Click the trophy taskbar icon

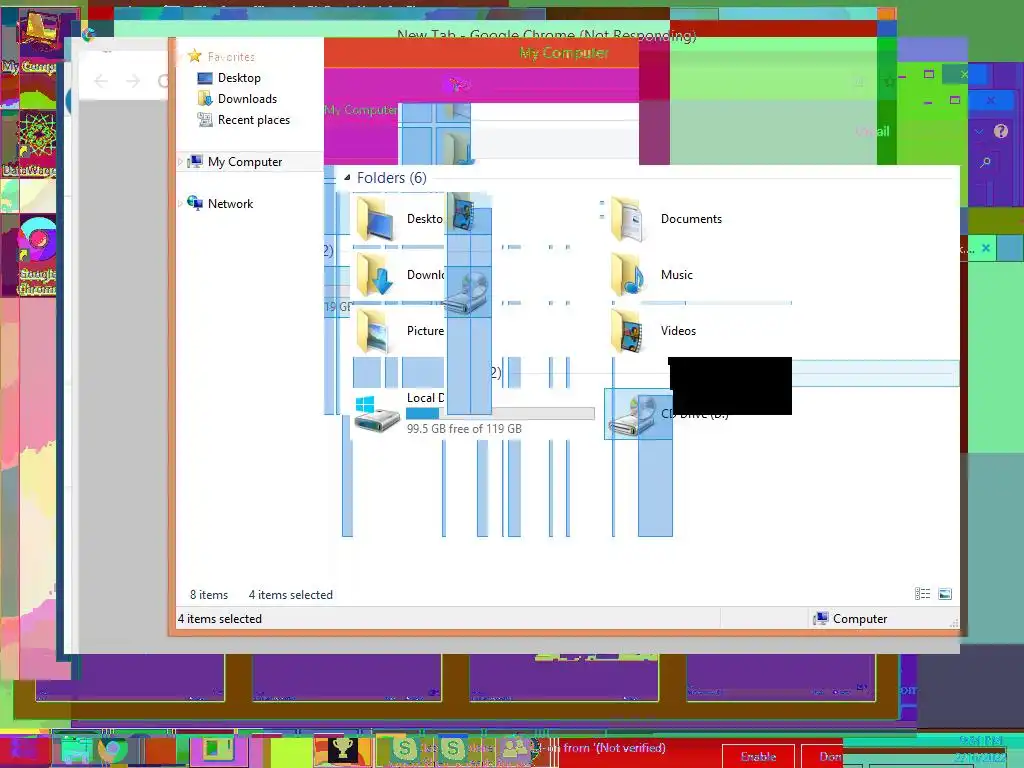[343, 749]
